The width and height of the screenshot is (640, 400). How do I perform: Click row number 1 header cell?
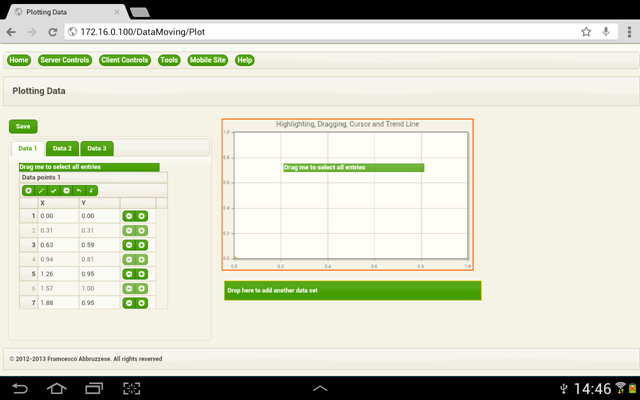[29, 216]
